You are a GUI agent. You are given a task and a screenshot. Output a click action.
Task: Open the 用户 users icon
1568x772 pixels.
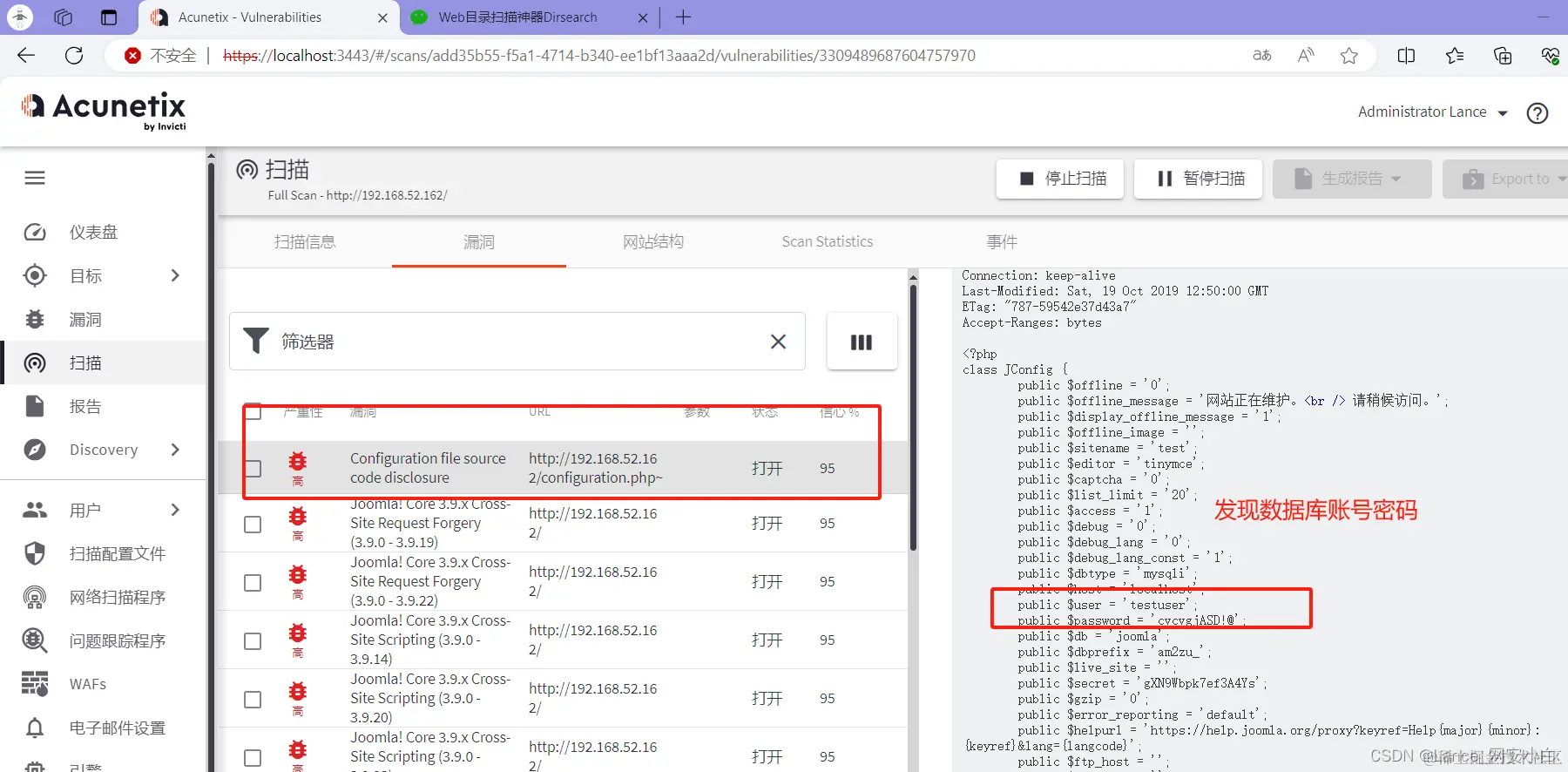click(35, 510)
